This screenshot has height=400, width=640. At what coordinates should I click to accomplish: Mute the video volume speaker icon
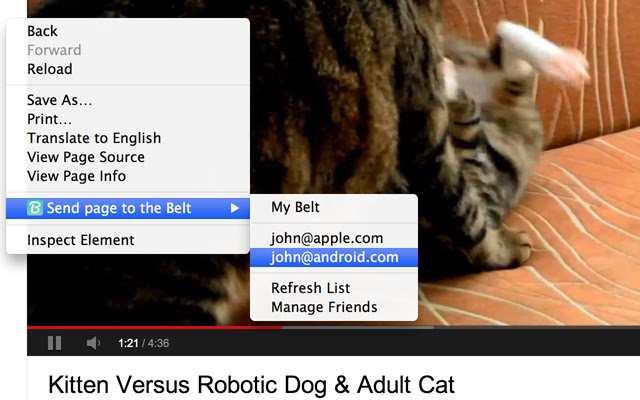[93, 343]
